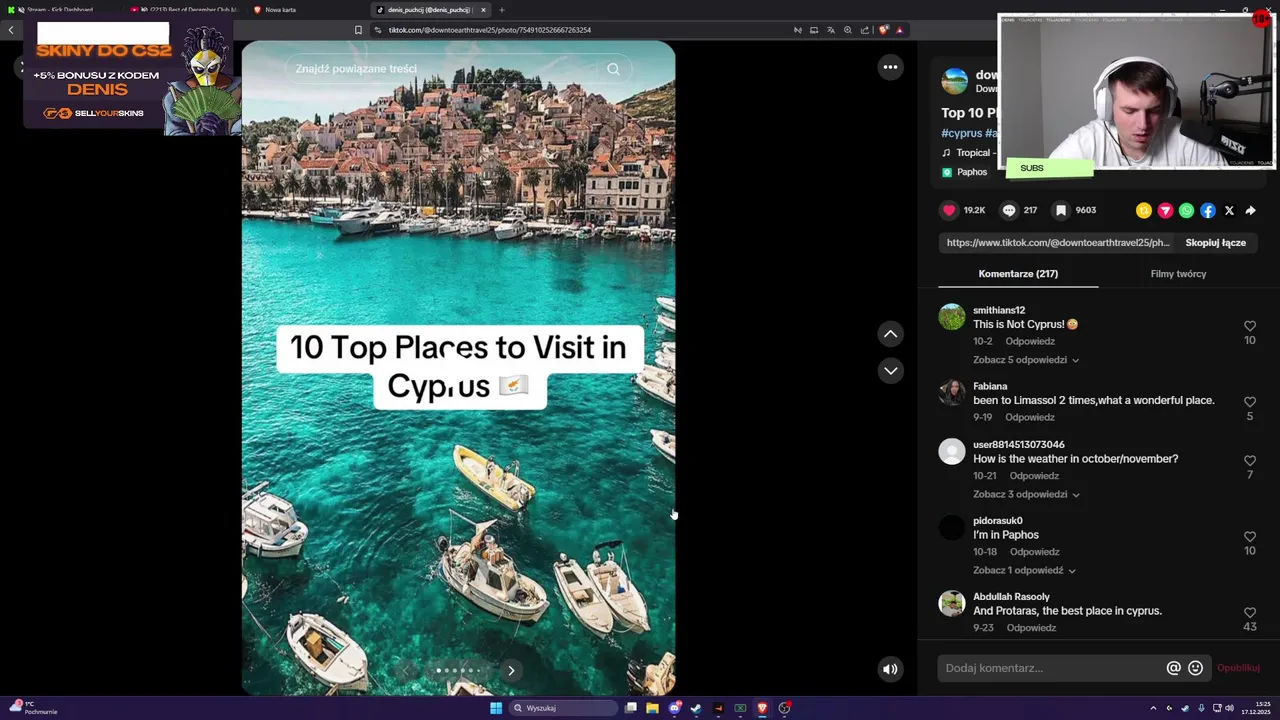Open more share options arrow

point(1250,210)
